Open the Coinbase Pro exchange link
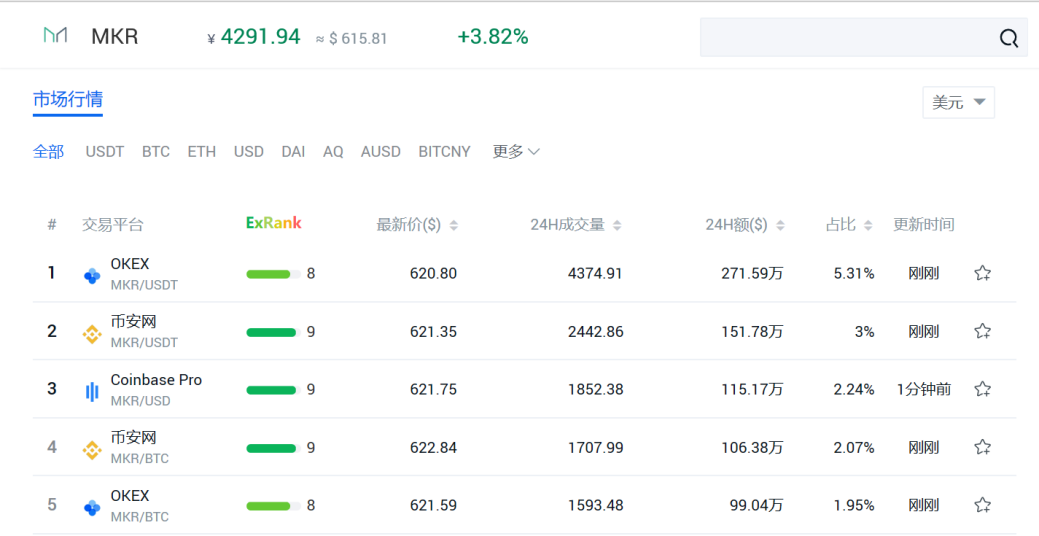The image size is (1039, 536). click(156, 380)
